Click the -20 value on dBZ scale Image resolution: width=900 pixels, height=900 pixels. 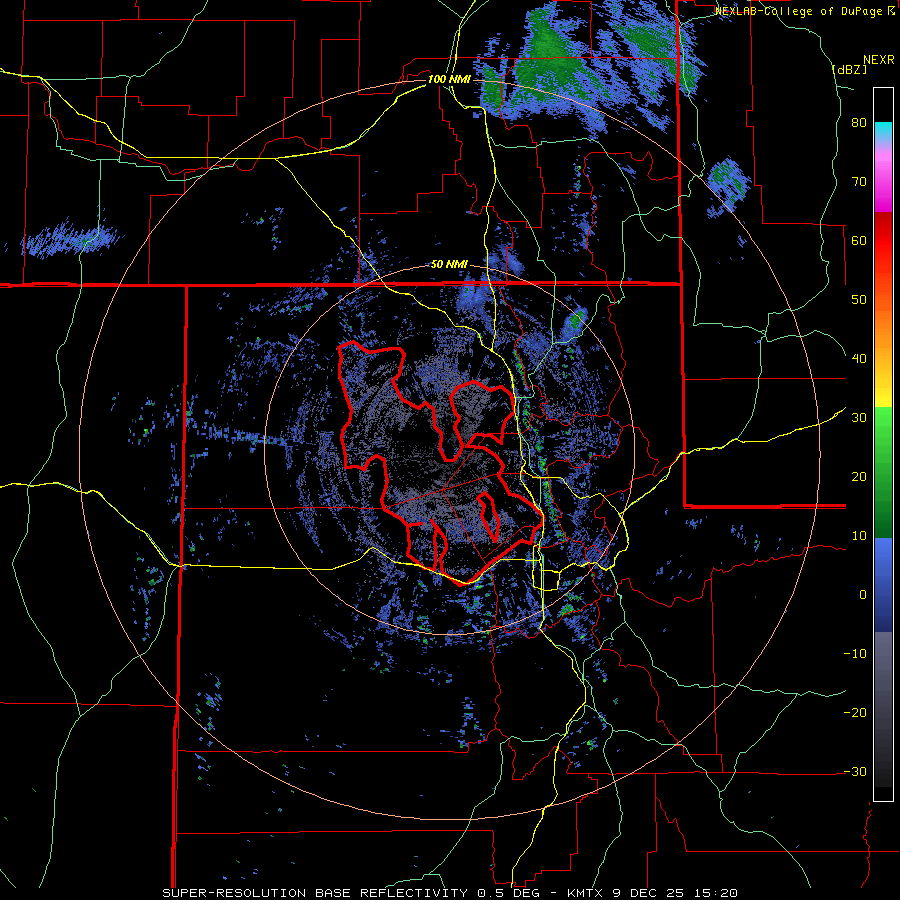(855, 712)
